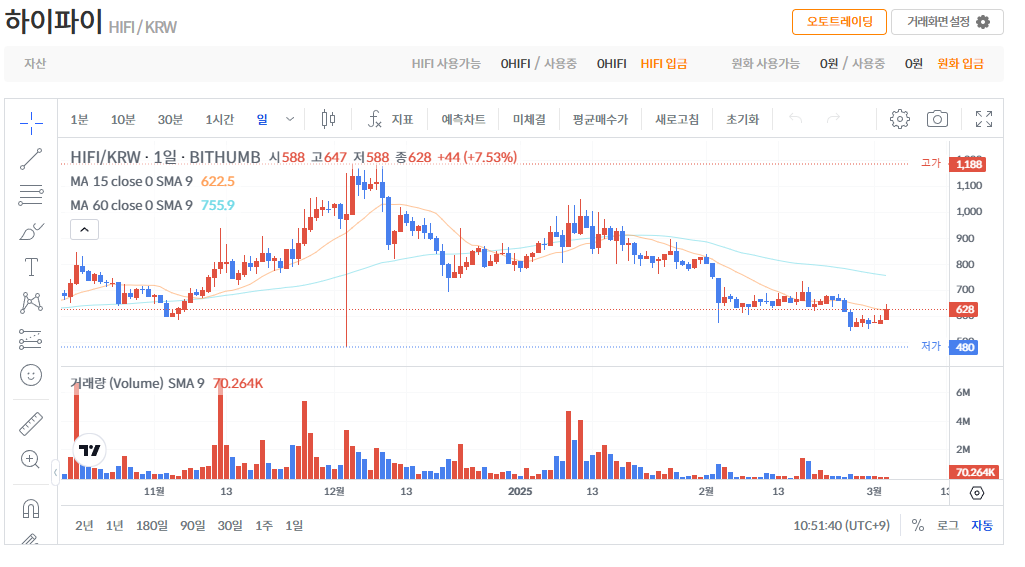Set chart range to 1일
This screenshot has width=1025, height=567.
coord(294,525)
